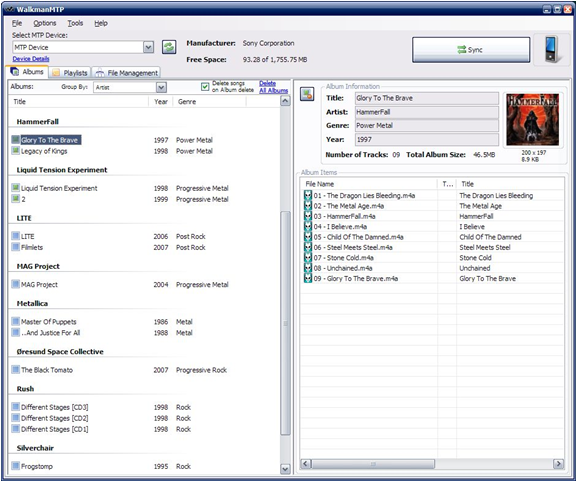The width and height of the screenshot is (578, 483).
Task: Click the album list scroll down arrow
Action: point(285,469)
